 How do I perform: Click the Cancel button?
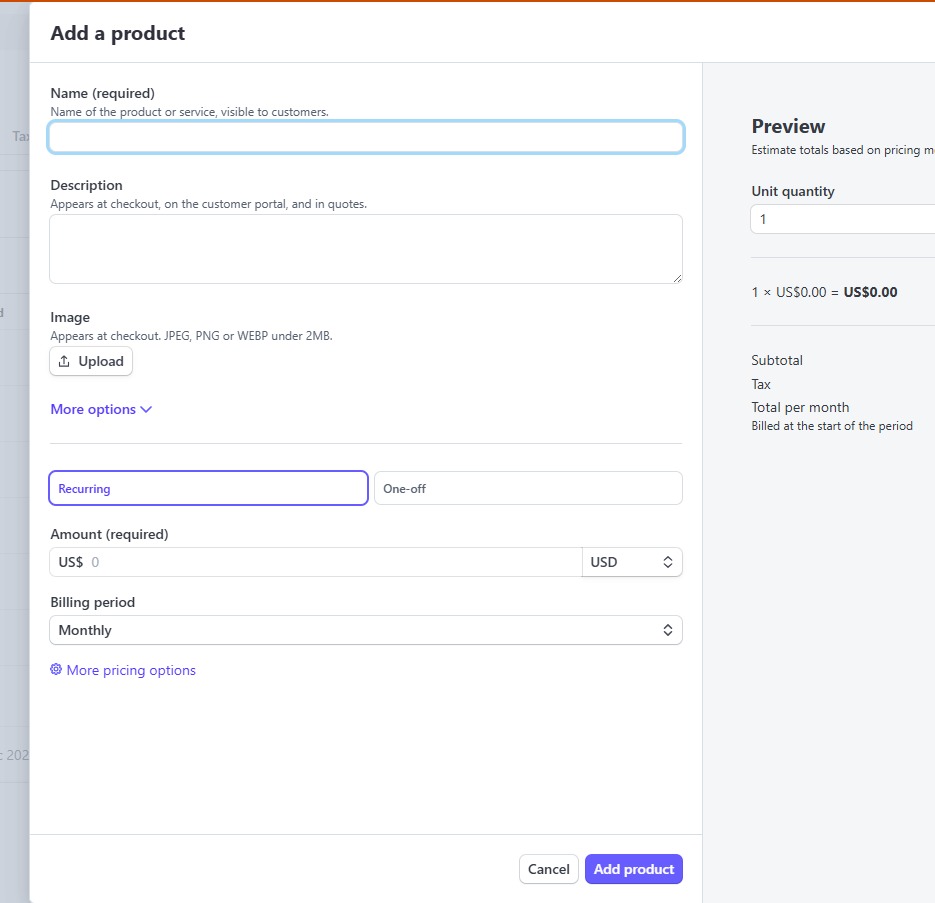pos(549,869)
